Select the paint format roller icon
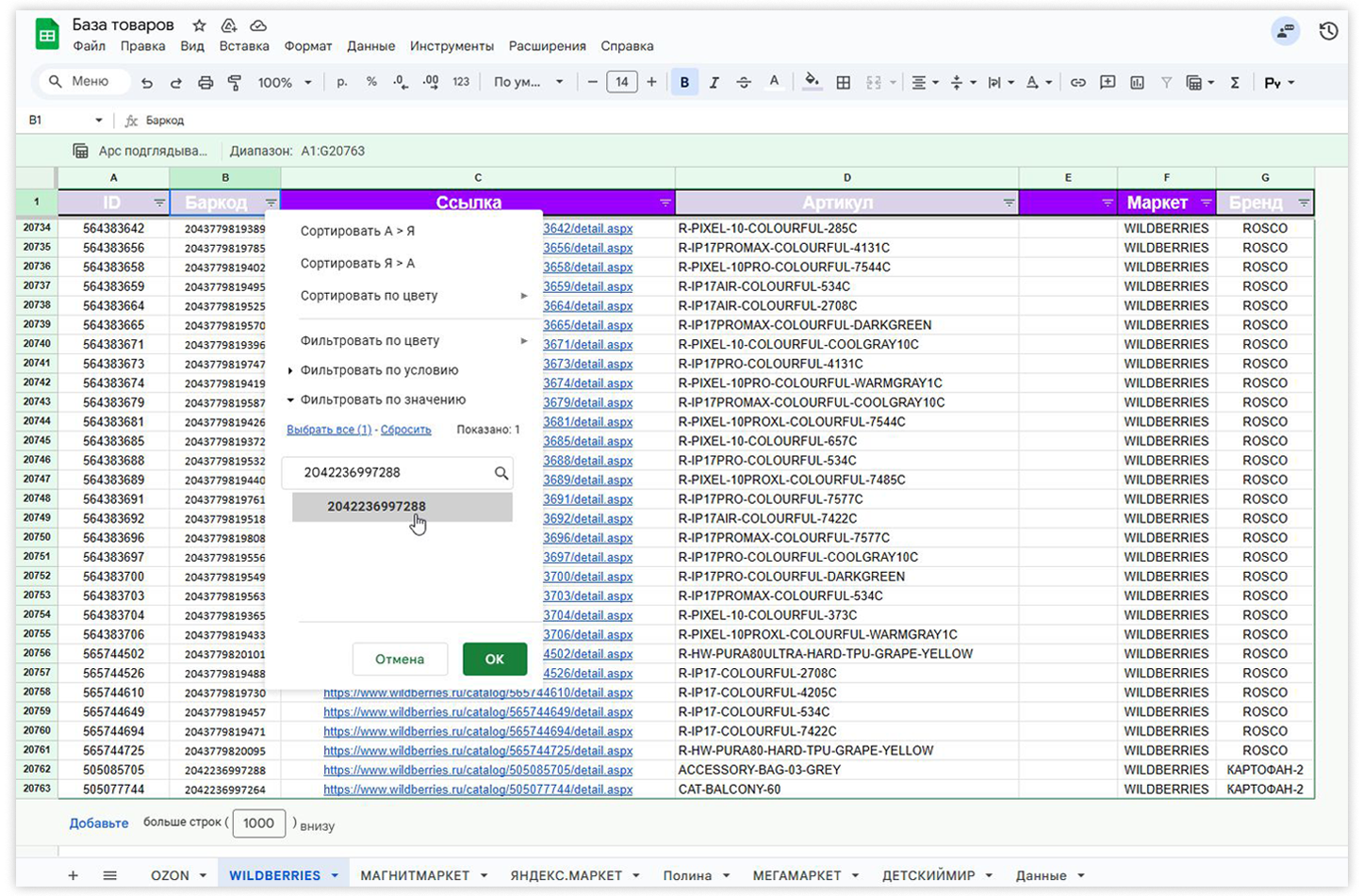Screen dimensions: 1363x896 point(235,83)
